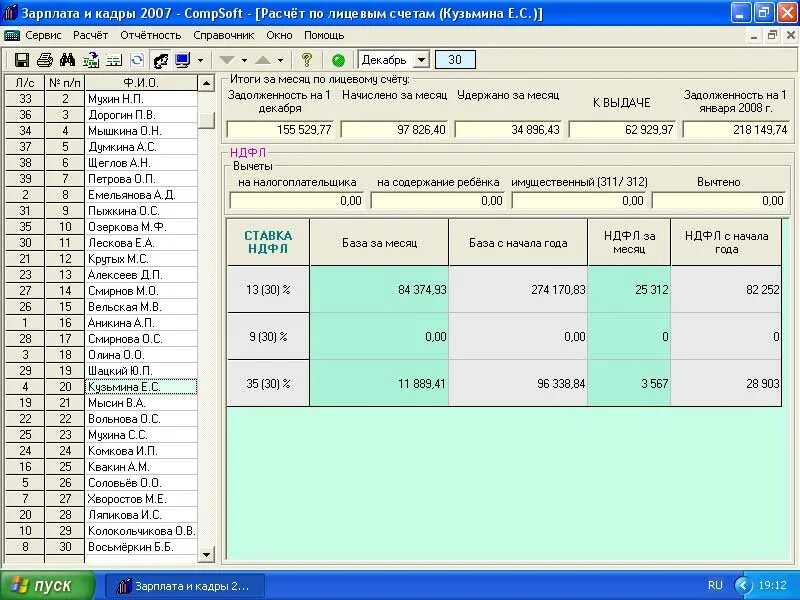Click the January 2008 debt field 218 149,74
The width and height of the screenshot is (800, 600).
point(736,130)
